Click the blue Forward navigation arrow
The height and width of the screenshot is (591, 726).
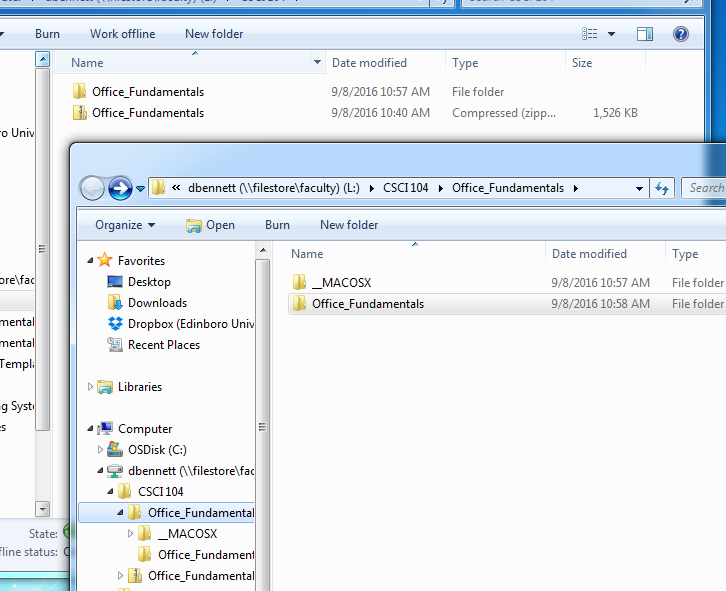(120, 188)
